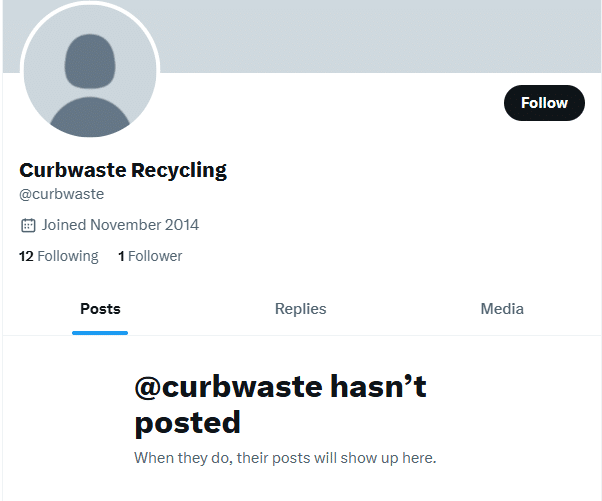Image resolution: width=602 pixels, height=501 pixels.
Task: Switch to the Replies tab
Action: point(301,309)
